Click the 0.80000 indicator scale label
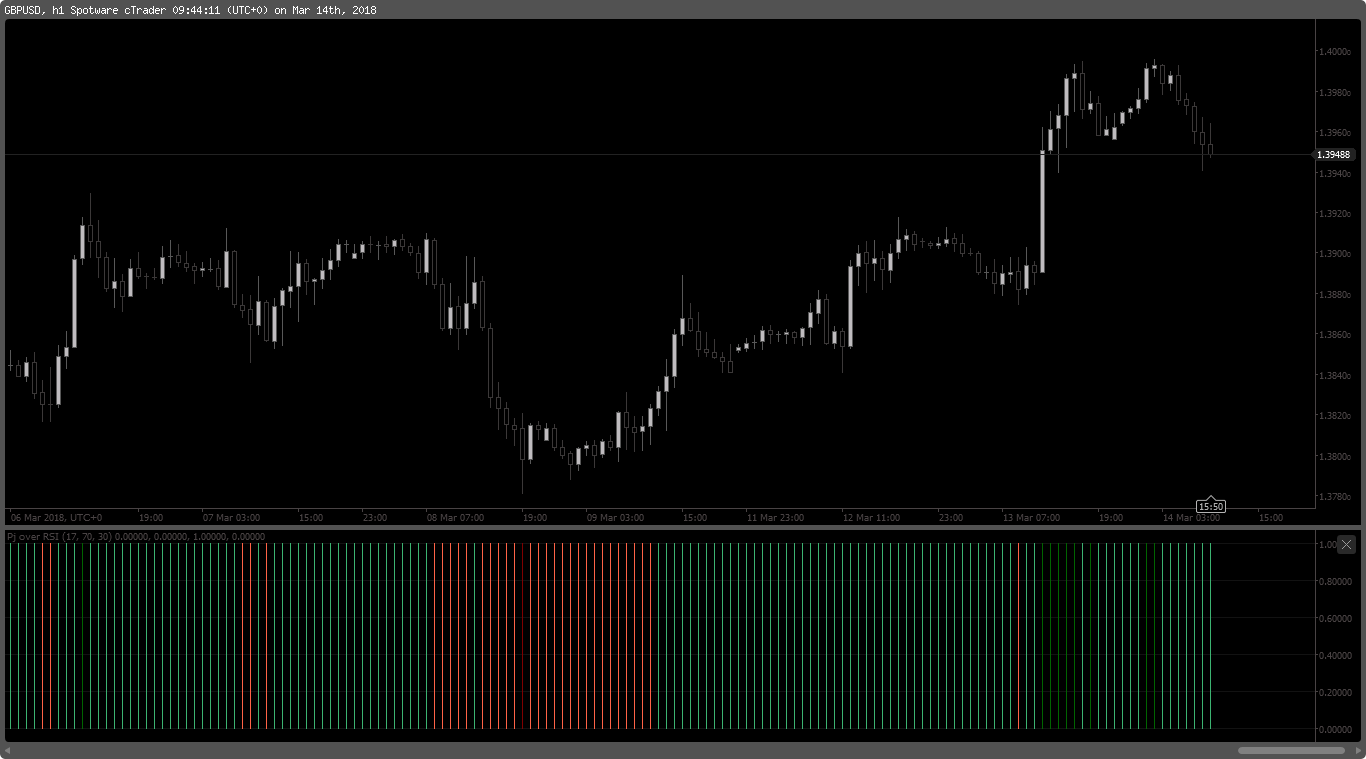 (x=1334, y=582)
